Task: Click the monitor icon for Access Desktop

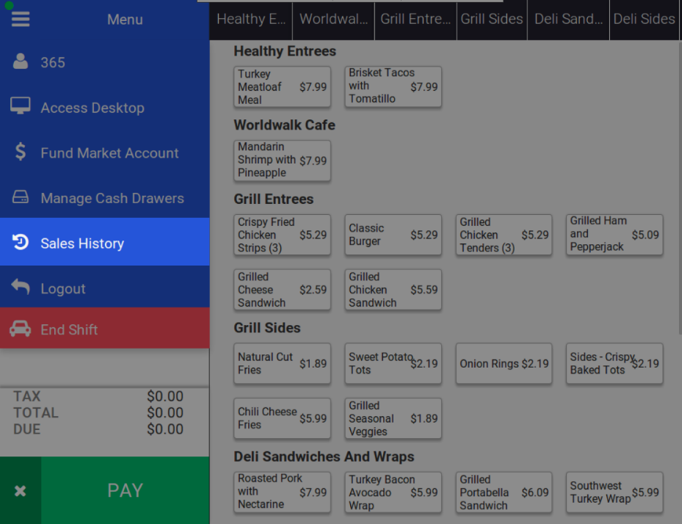Action: pos(20,107)
